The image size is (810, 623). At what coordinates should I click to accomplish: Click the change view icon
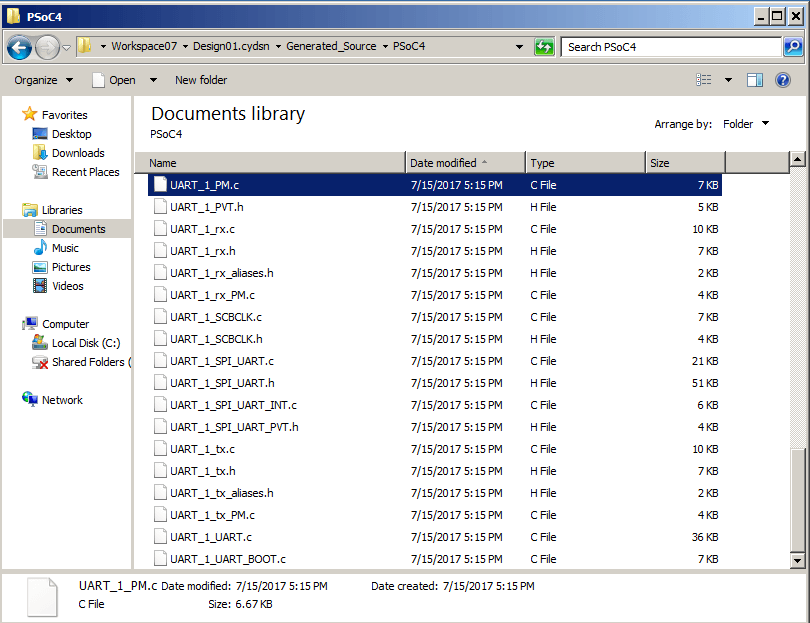(704, 80)
